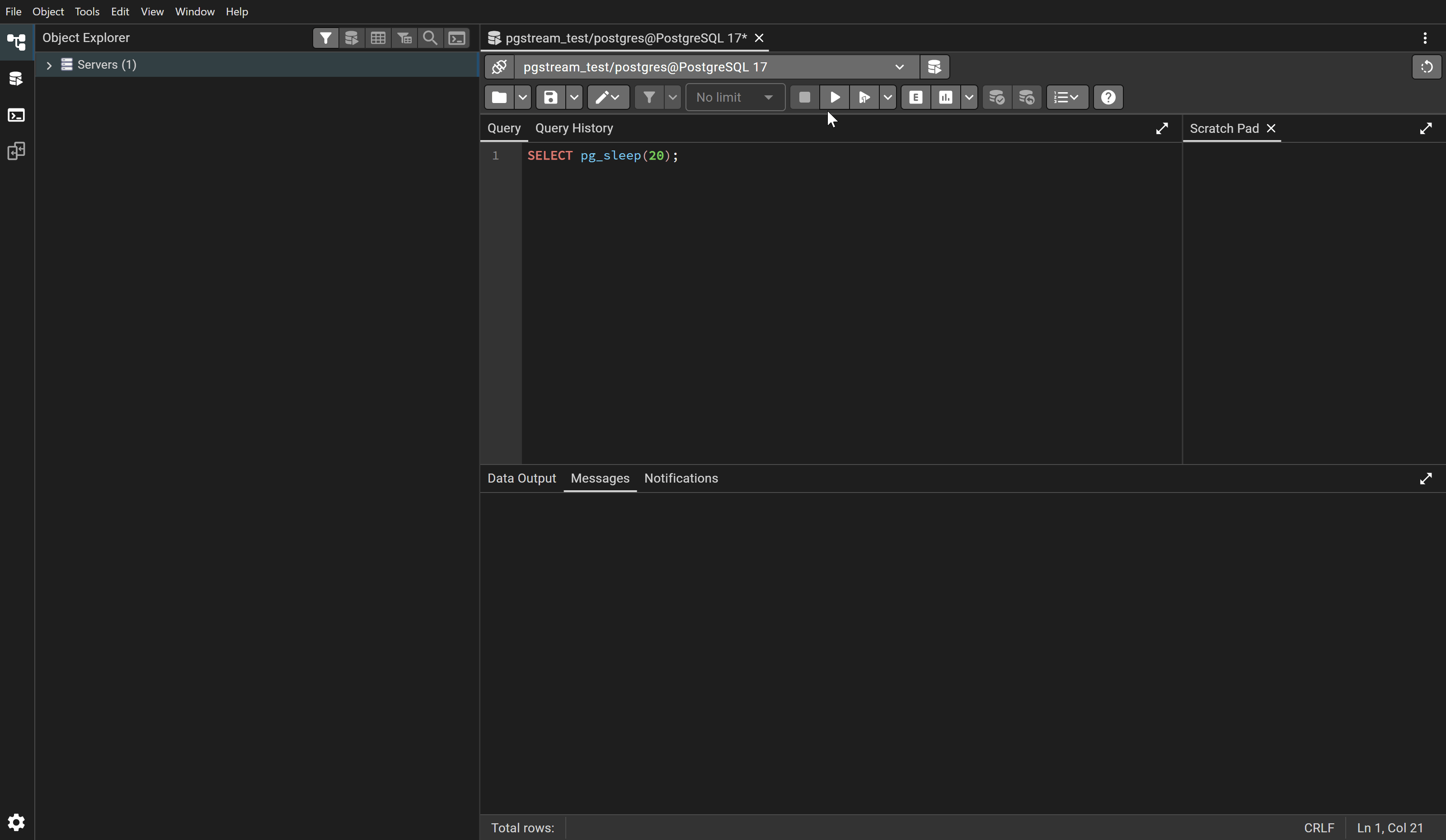Click the Execute Query at cursor button
The image size is (1446, 840).
tap(864, 98)
